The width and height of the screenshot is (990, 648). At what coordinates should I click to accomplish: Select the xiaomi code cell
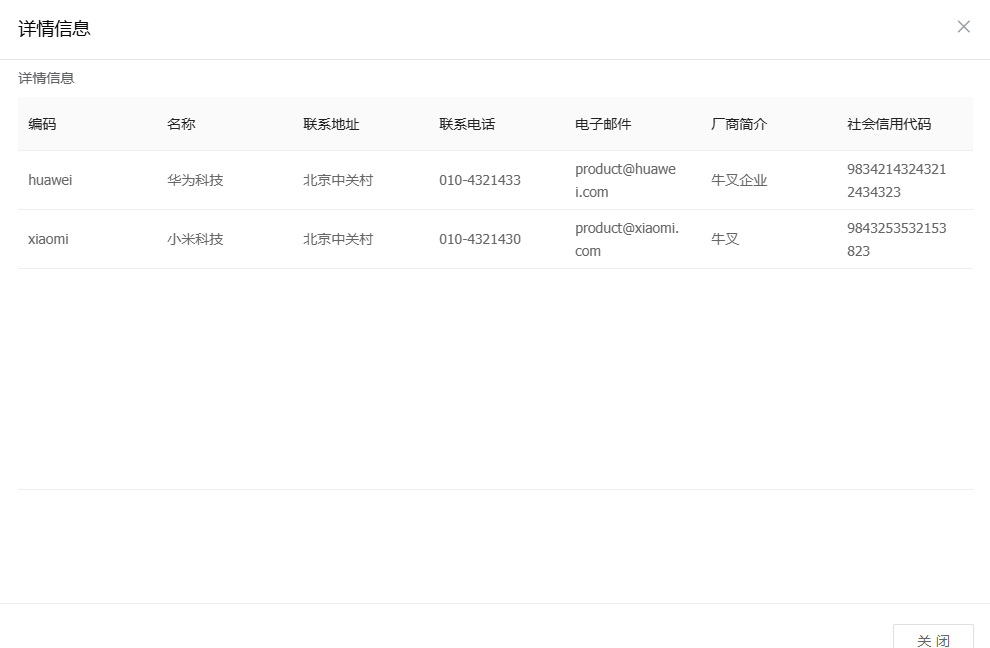click(x=48, y=239)
